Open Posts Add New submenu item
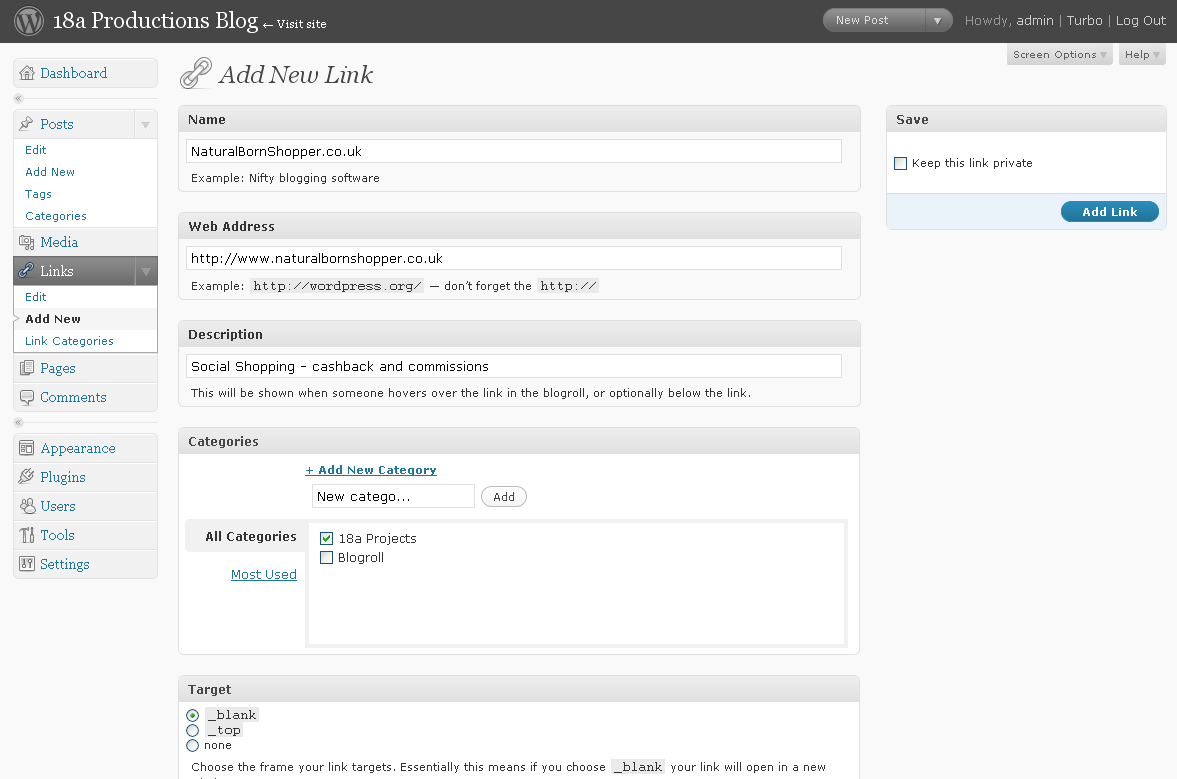The height and width of the screenshot is (779, 1177). tap(50, 172)
